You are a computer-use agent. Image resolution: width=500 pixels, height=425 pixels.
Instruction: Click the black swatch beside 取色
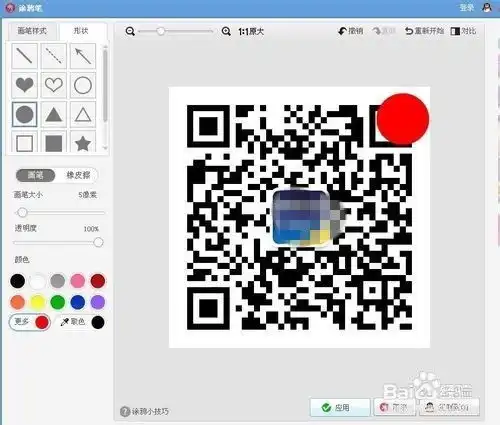98,322
